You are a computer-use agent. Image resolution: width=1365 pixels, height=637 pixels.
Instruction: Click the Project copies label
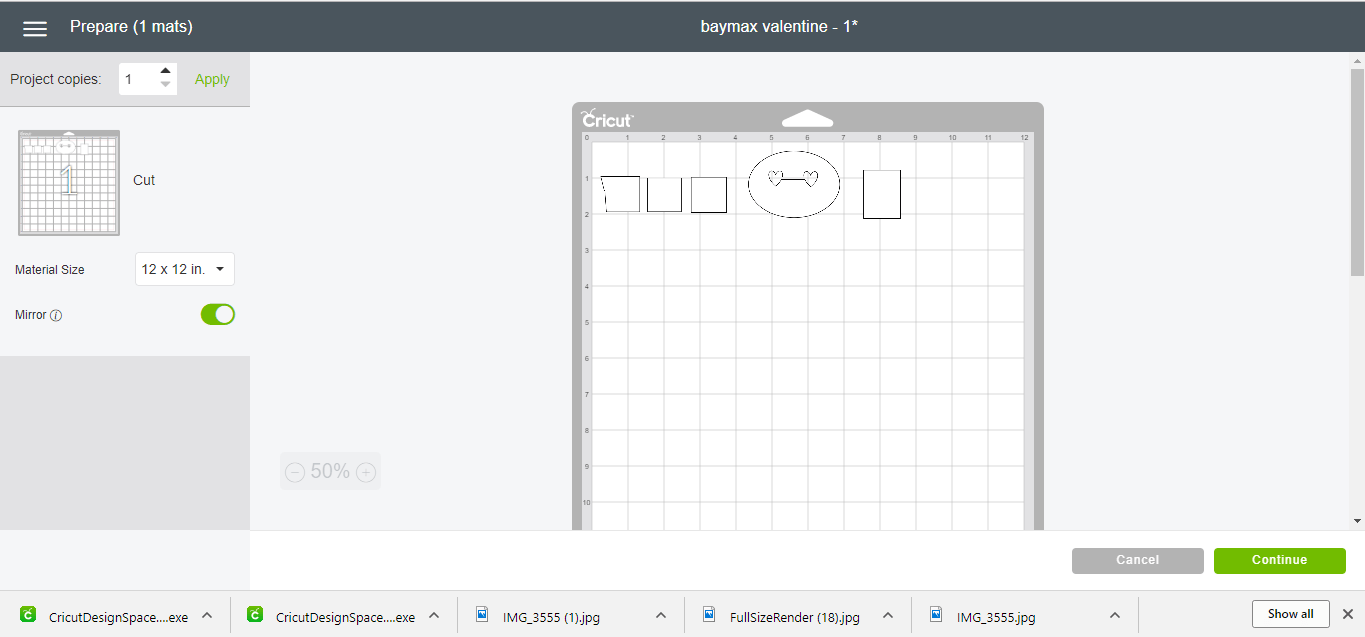(56, 79)
